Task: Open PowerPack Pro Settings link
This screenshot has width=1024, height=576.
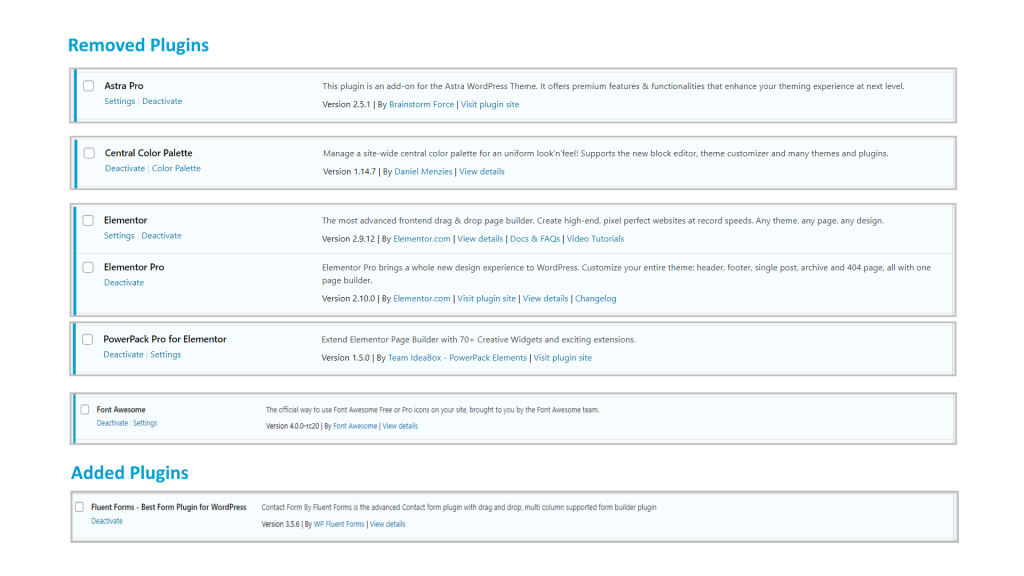Action: click(166, 355)
